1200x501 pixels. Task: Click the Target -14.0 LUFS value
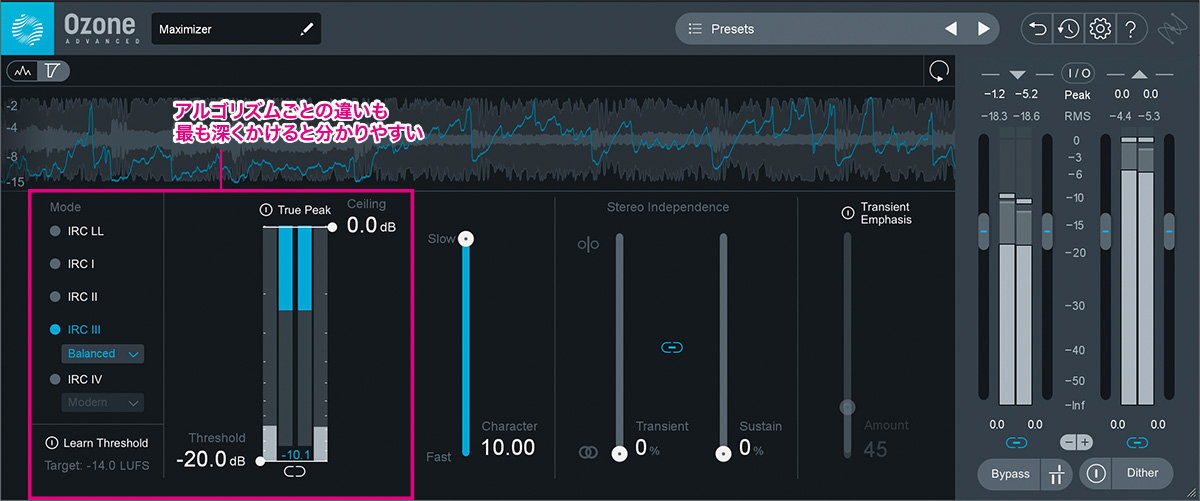click(x=96, y=466)
